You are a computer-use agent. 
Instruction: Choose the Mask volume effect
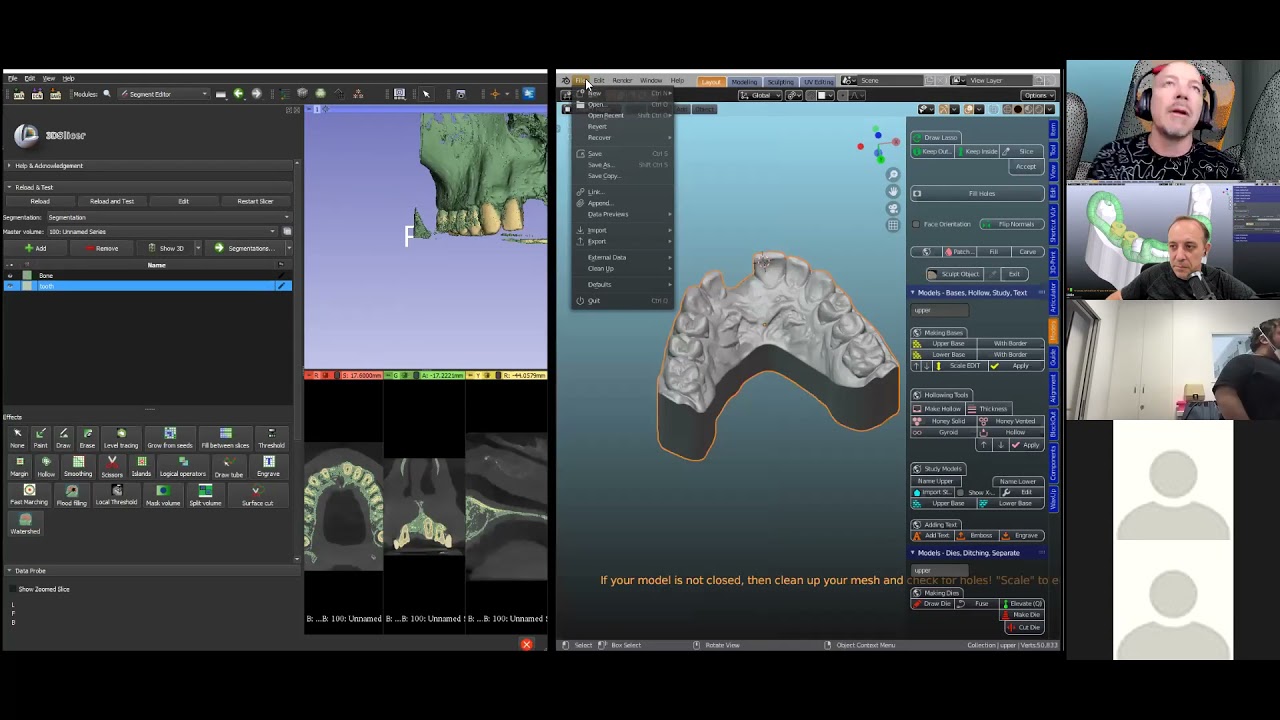pos(163,495)
